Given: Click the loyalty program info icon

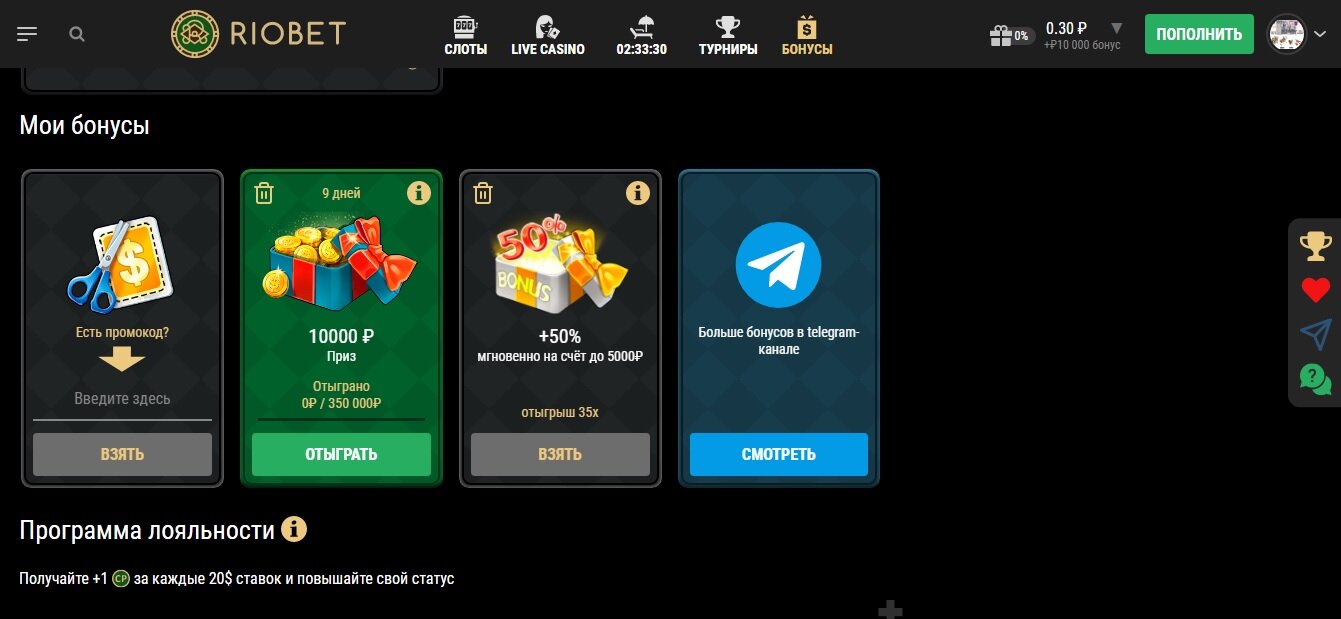Looking at the screenshot, I should point(293,529).
